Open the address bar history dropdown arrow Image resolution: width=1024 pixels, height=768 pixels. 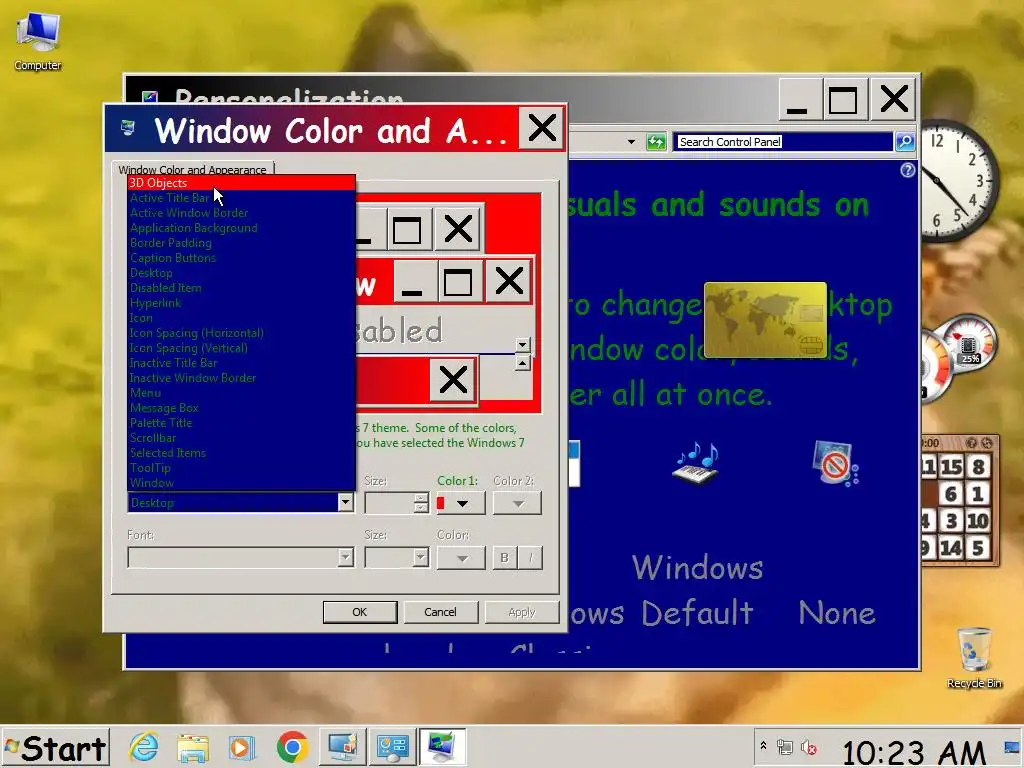pos(631,142)
